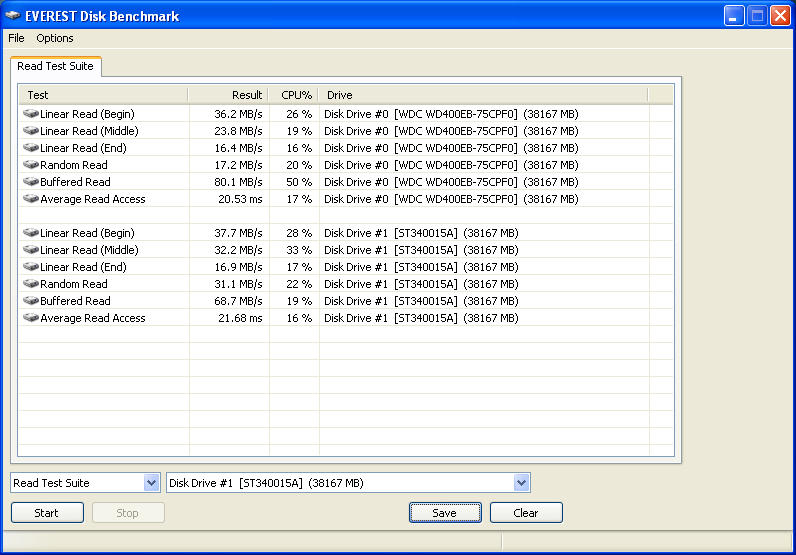Minimize the EVEREST Disk Benchmark window
Viewport: 796px width, 555px height.
[x=734, y=16]
